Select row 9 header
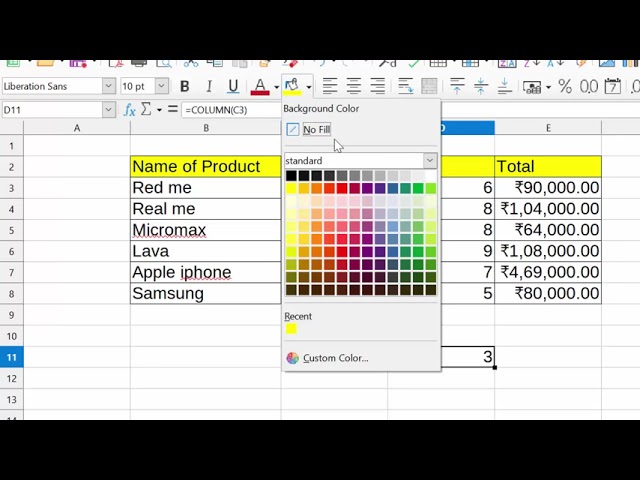This screenshot has height=480, width=640. pyautogui.click(x=11, y=315)
